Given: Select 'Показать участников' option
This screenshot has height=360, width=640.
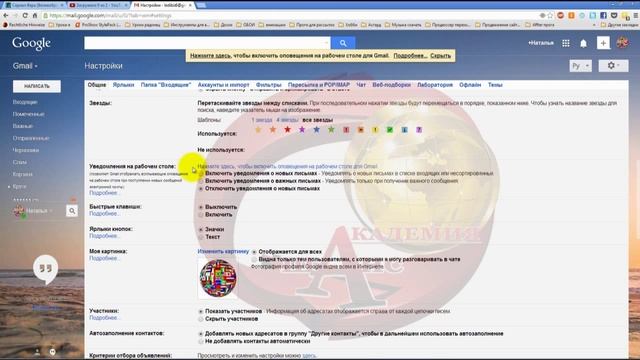Looking at the screenshot, I should [201, 311].
